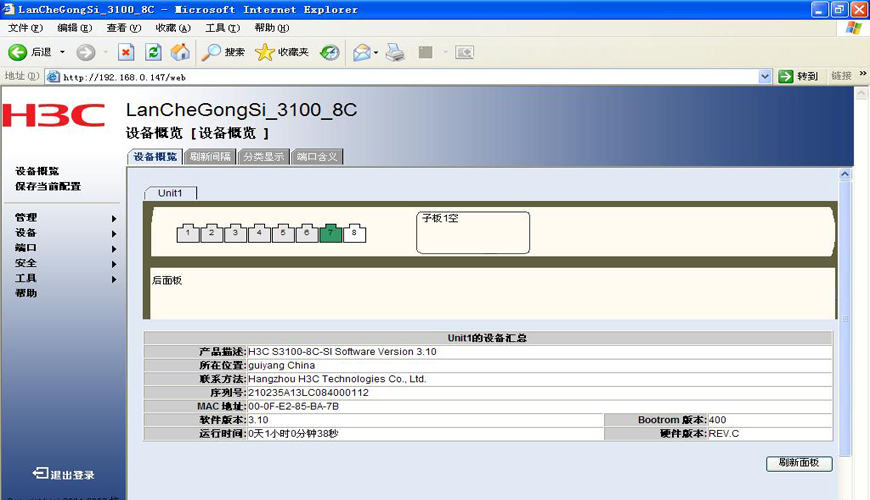Refresh the page with green arrows icon

tap(153, 52)
